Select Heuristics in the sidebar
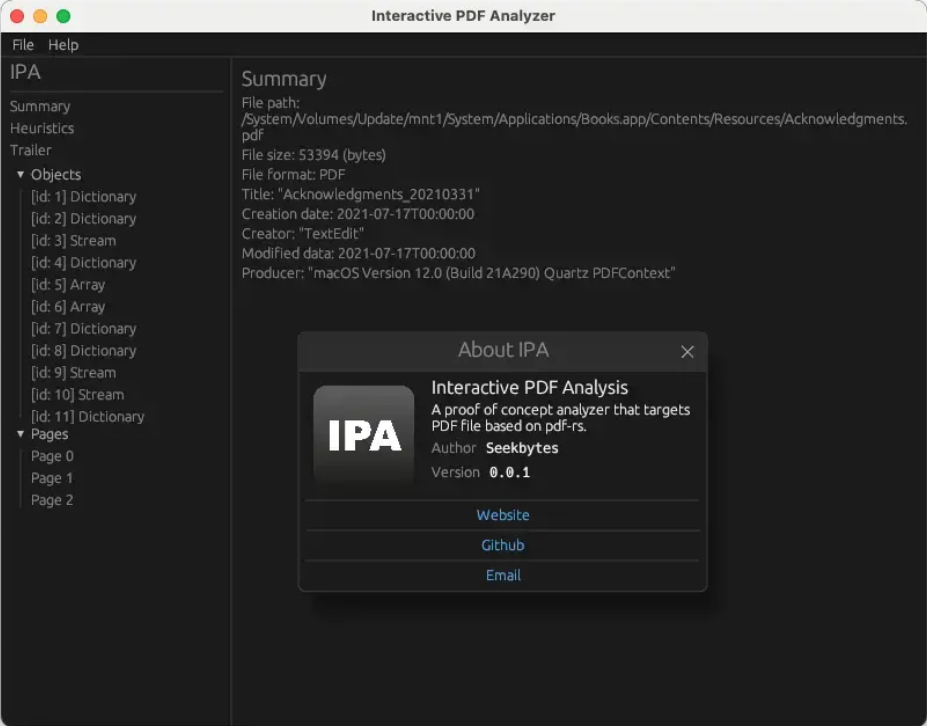The height and width of the screenshot is (726, 927). [x=42, y=128]
